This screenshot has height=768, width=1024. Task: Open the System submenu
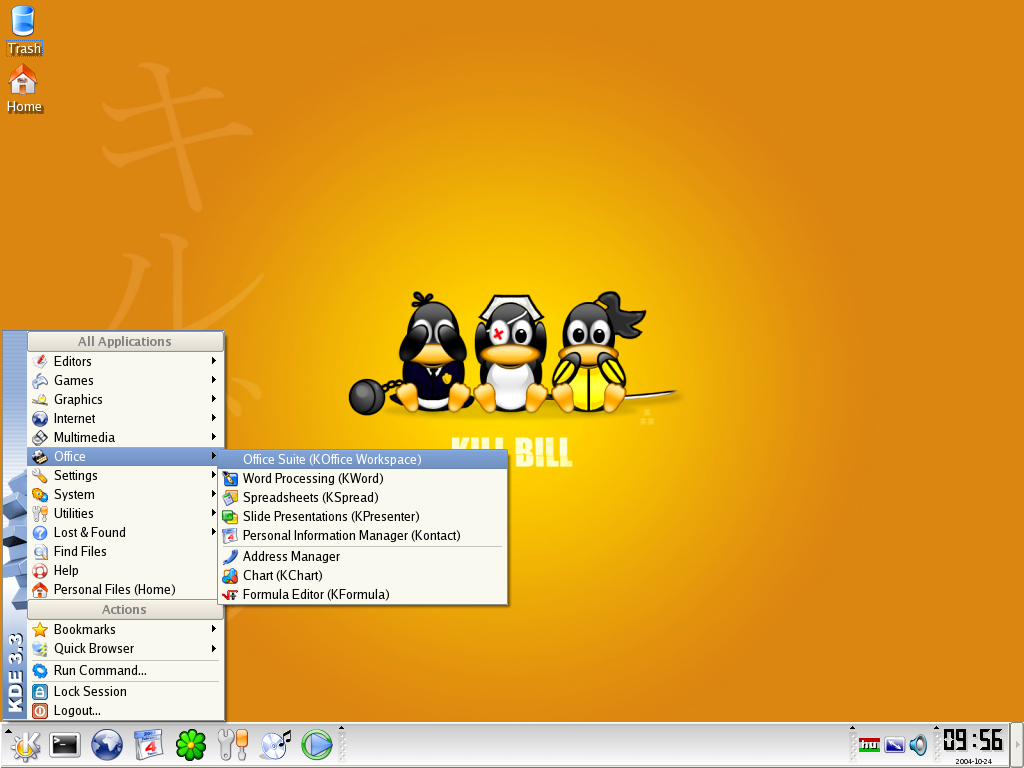pyautogui.click(x=124, y=494)
